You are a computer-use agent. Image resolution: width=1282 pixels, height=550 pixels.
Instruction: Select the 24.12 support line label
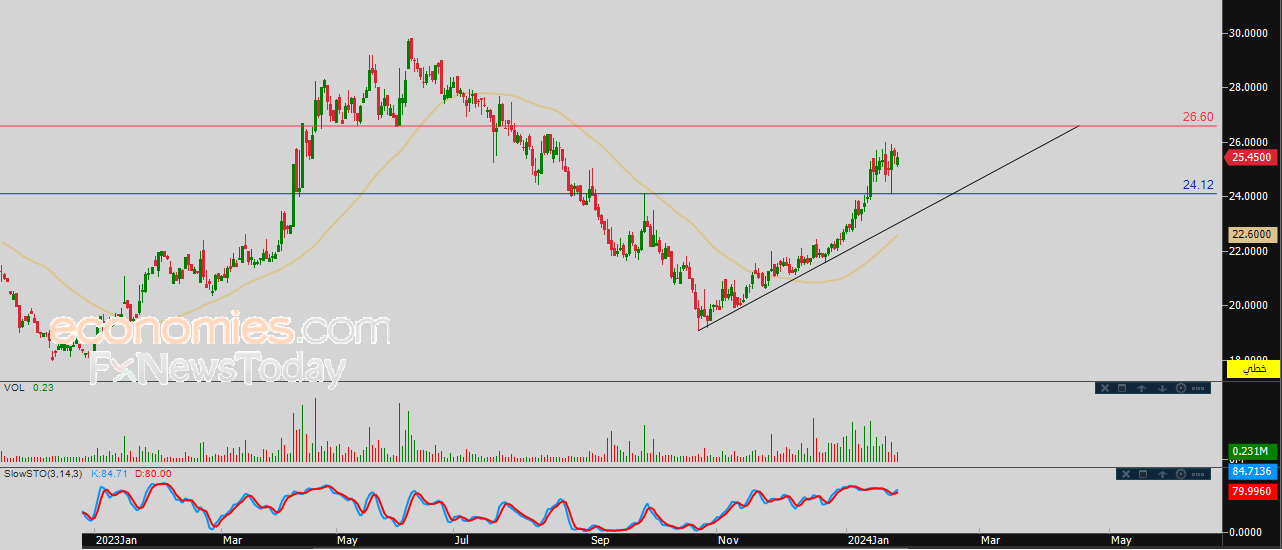[1197, 184]
